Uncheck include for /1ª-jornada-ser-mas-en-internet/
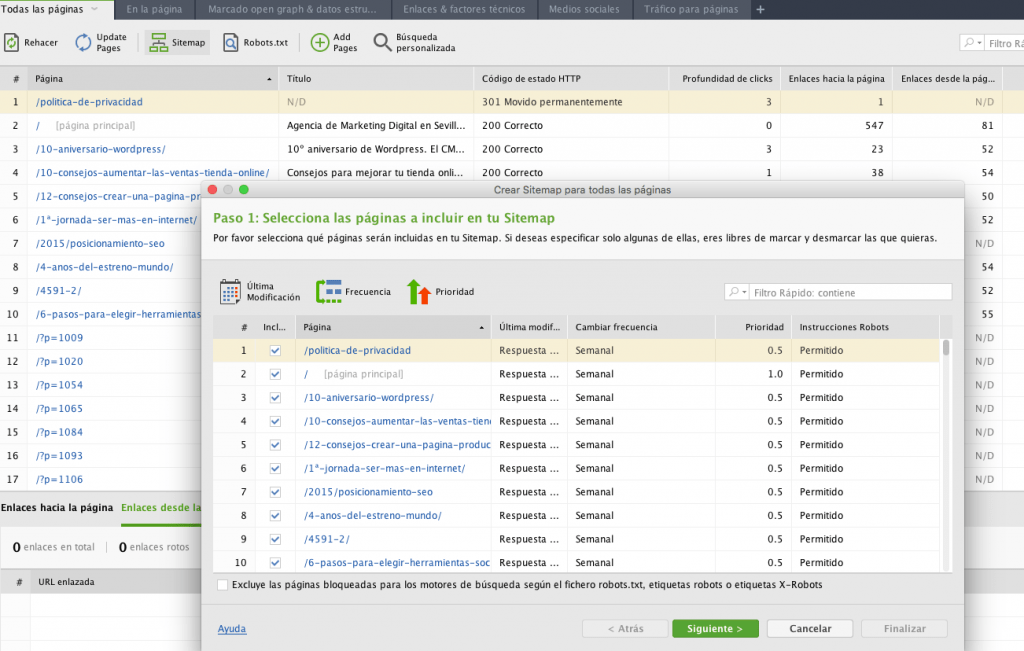Image resolution: width=1024 pixels, height=651 pixels. pyautogui.click(x=275, y=468)
